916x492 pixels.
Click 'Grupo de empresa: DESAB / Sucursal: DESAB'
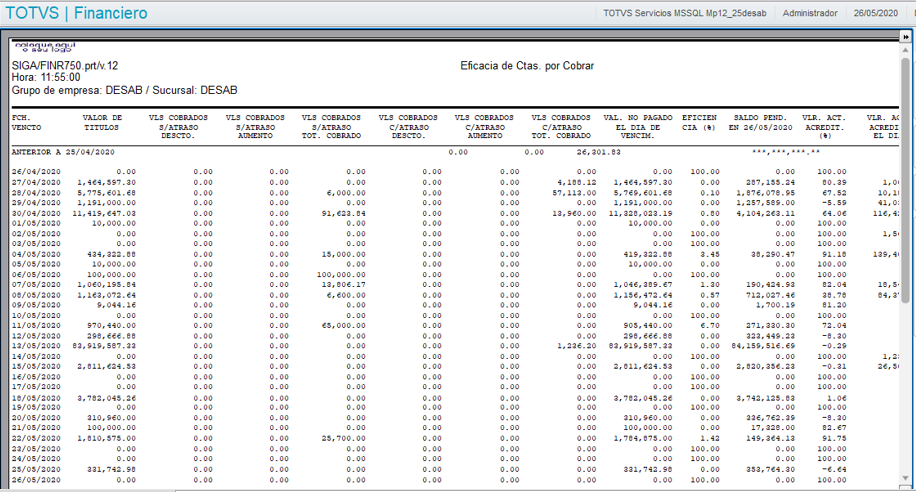tap(124, 91)
